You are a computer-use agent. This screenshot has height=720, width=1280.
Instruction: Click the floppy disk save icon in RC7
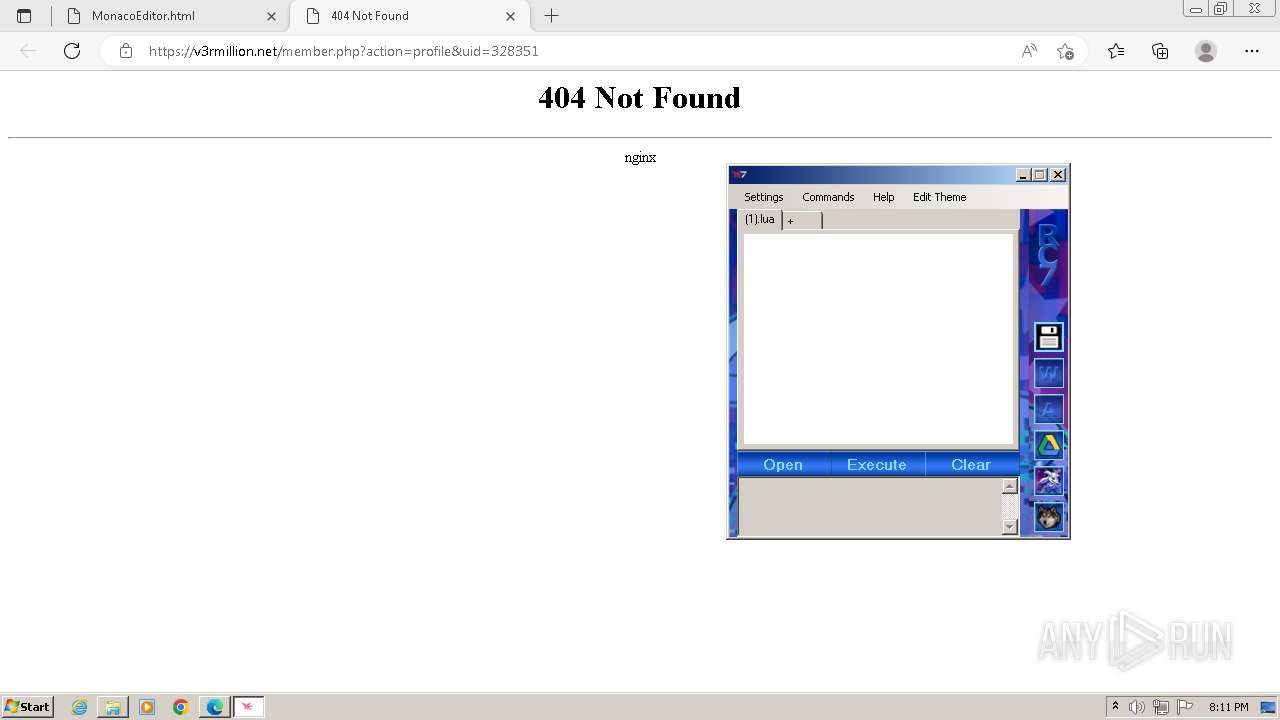point(1048,337)
